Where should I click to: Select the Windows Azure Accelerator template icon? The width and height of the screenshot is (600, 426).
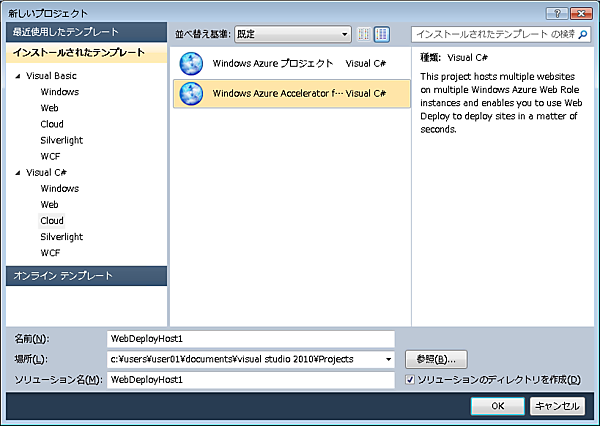point(191,93)
